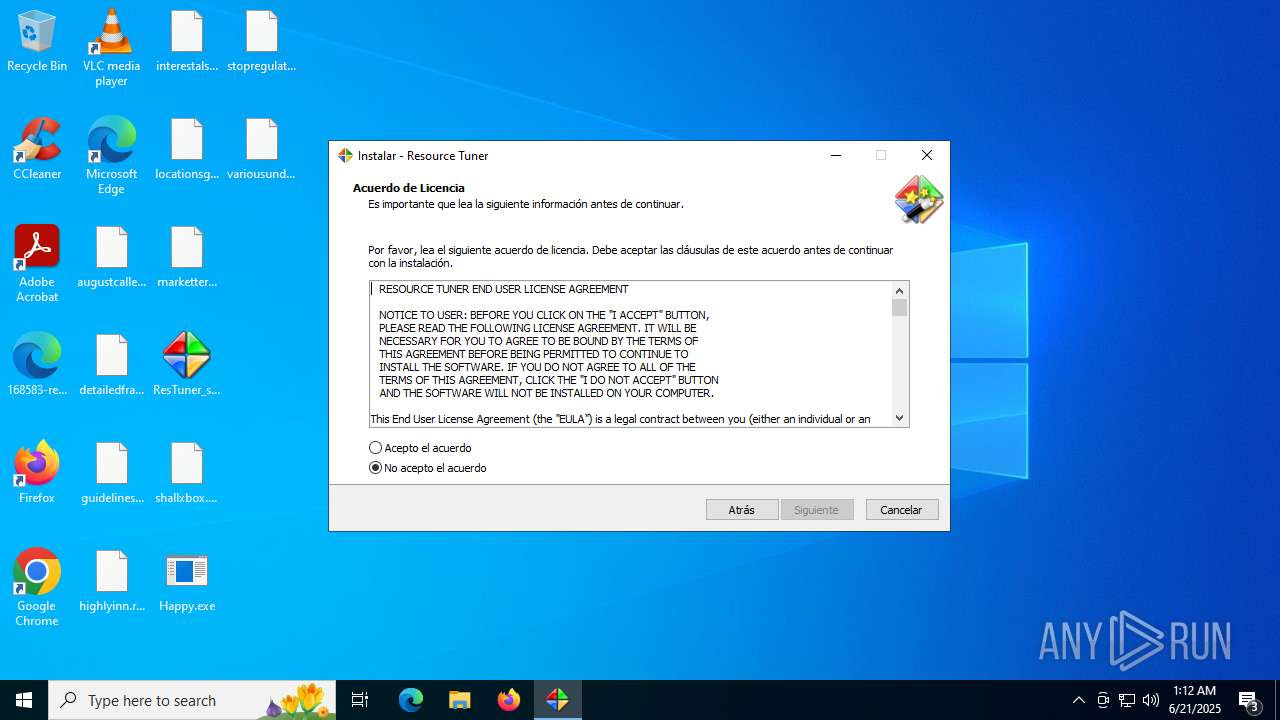This screenshot has width=1280, height=720.
Task: Select the Firefox desktop shortcut
Action: click(x=37, y=473)
